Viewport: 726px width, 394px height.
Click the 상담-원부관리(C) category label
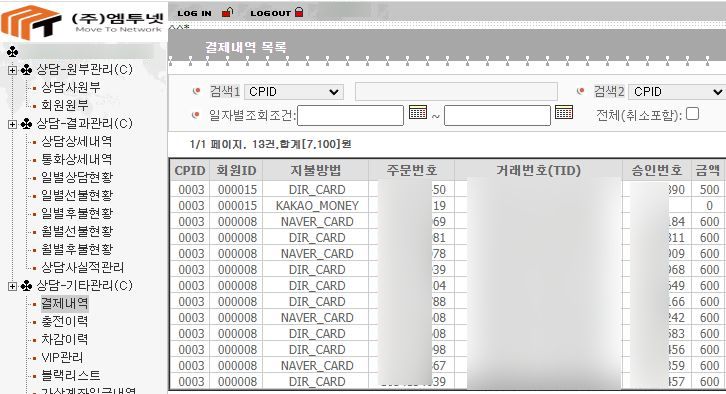tap(84, 69)
